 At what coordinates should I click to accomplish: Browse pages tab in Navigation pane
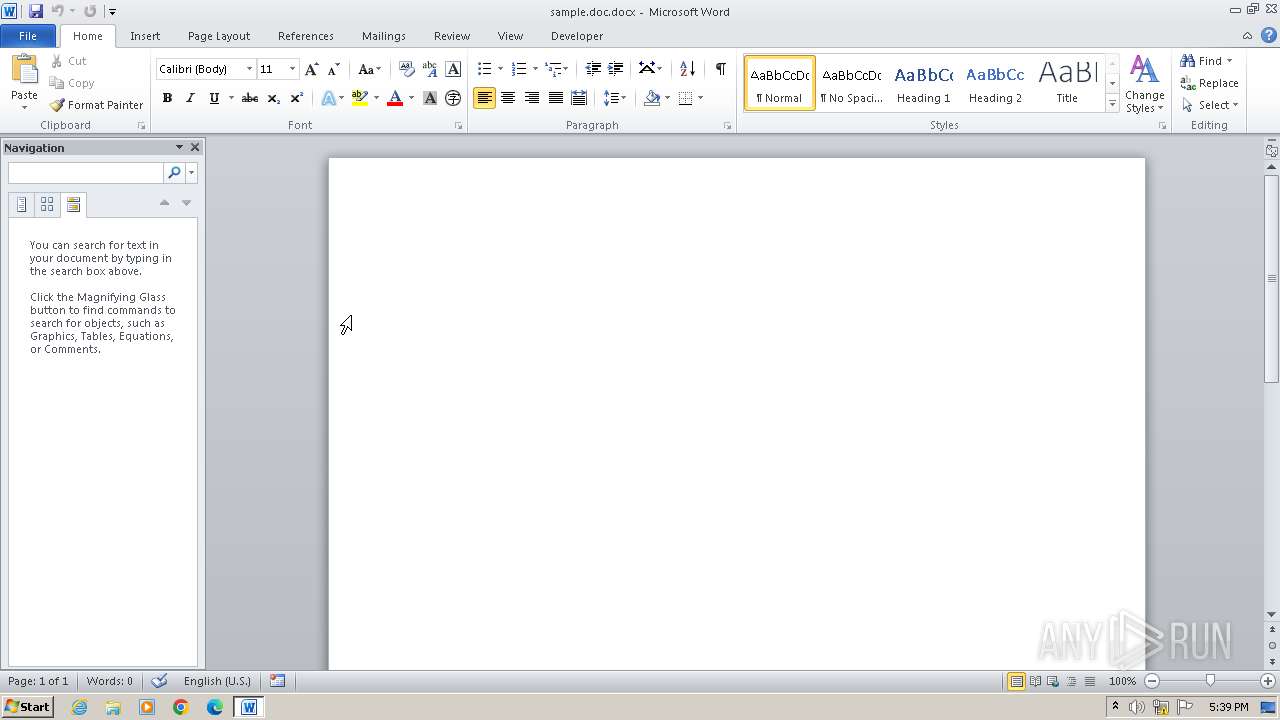[x=47, y=204]
